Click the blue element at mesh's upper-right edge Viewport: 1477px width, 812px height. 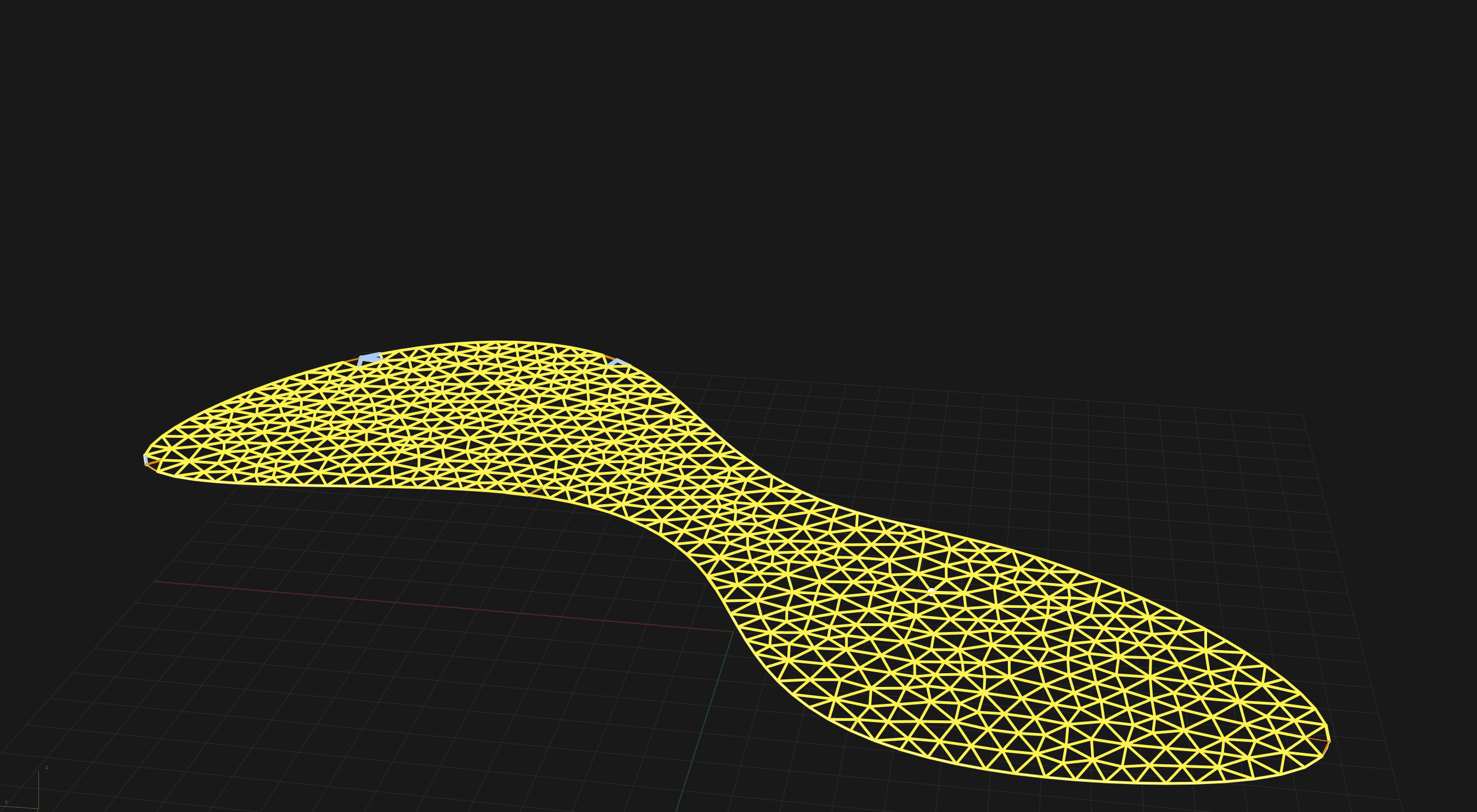[617, 362]
